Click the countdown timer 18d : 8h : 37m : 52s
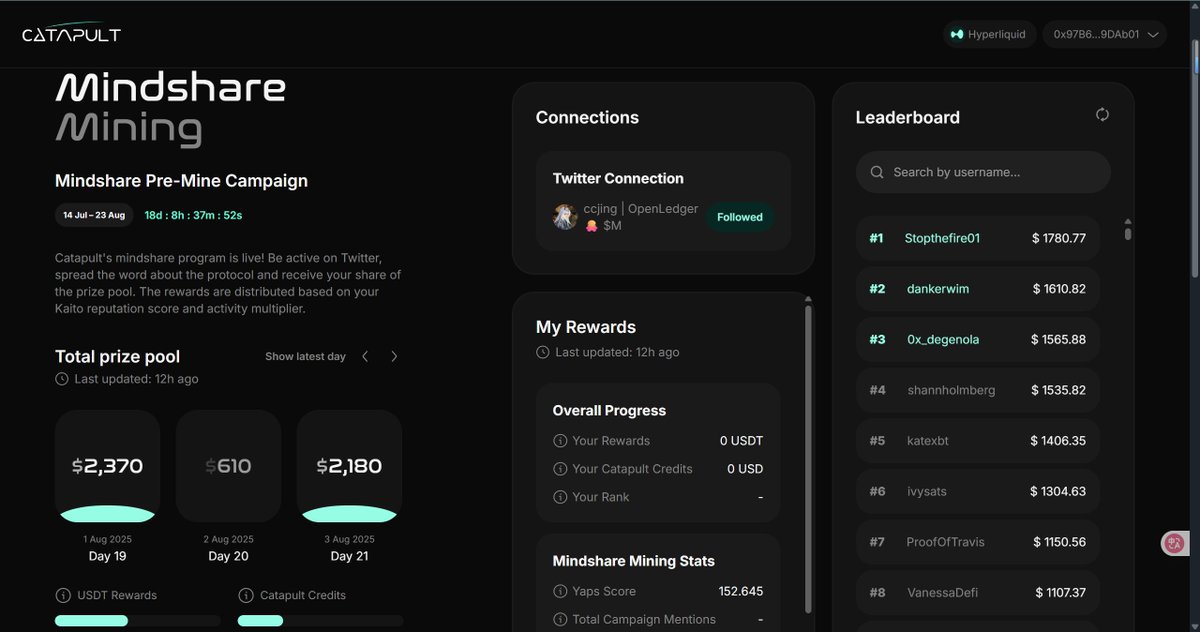The height and width of the screenshot is (632, 1200). point(194,215)
